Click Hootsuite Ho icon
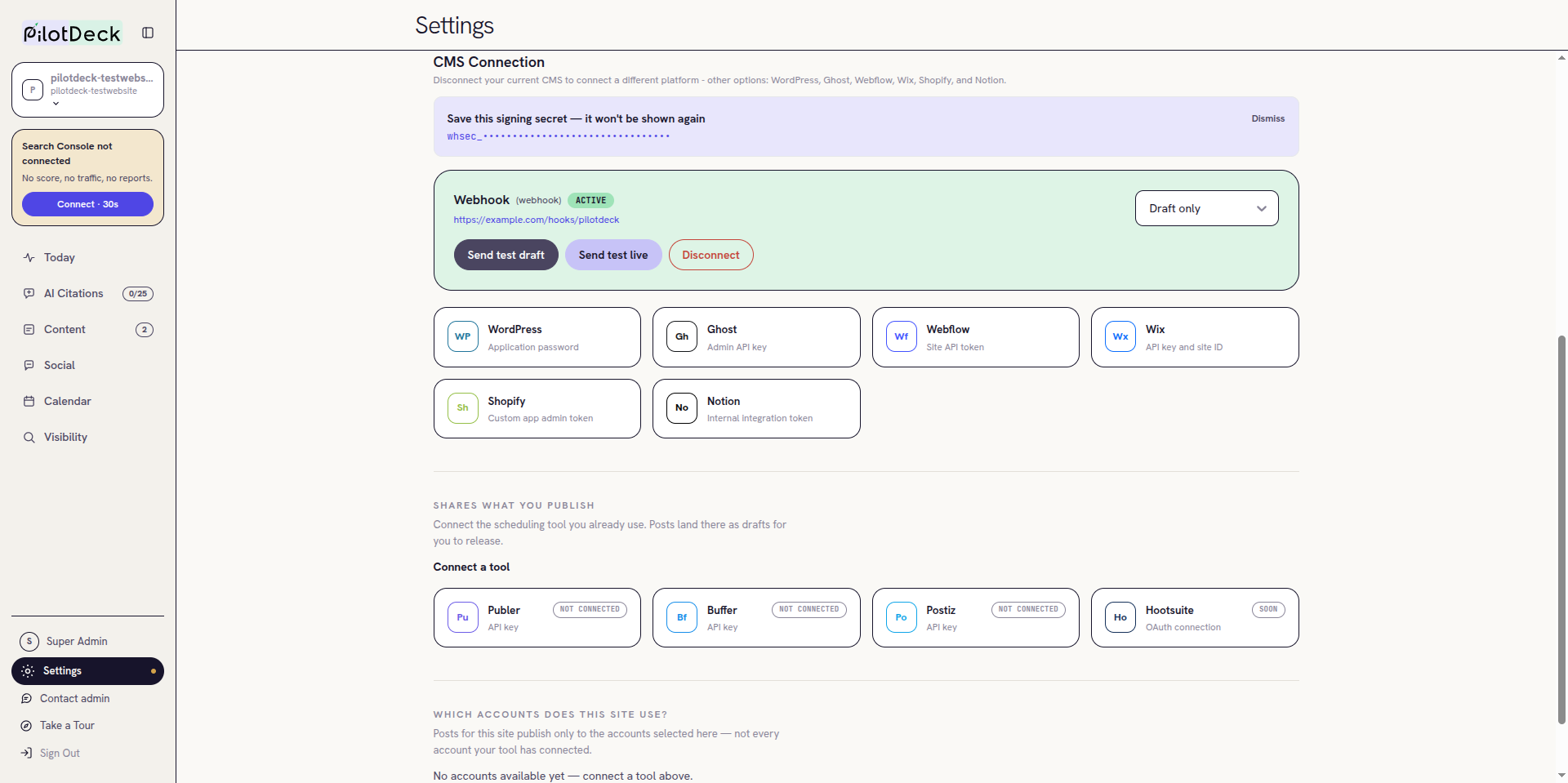Viewport: 1568px width, 783px height. [1120, 617]
